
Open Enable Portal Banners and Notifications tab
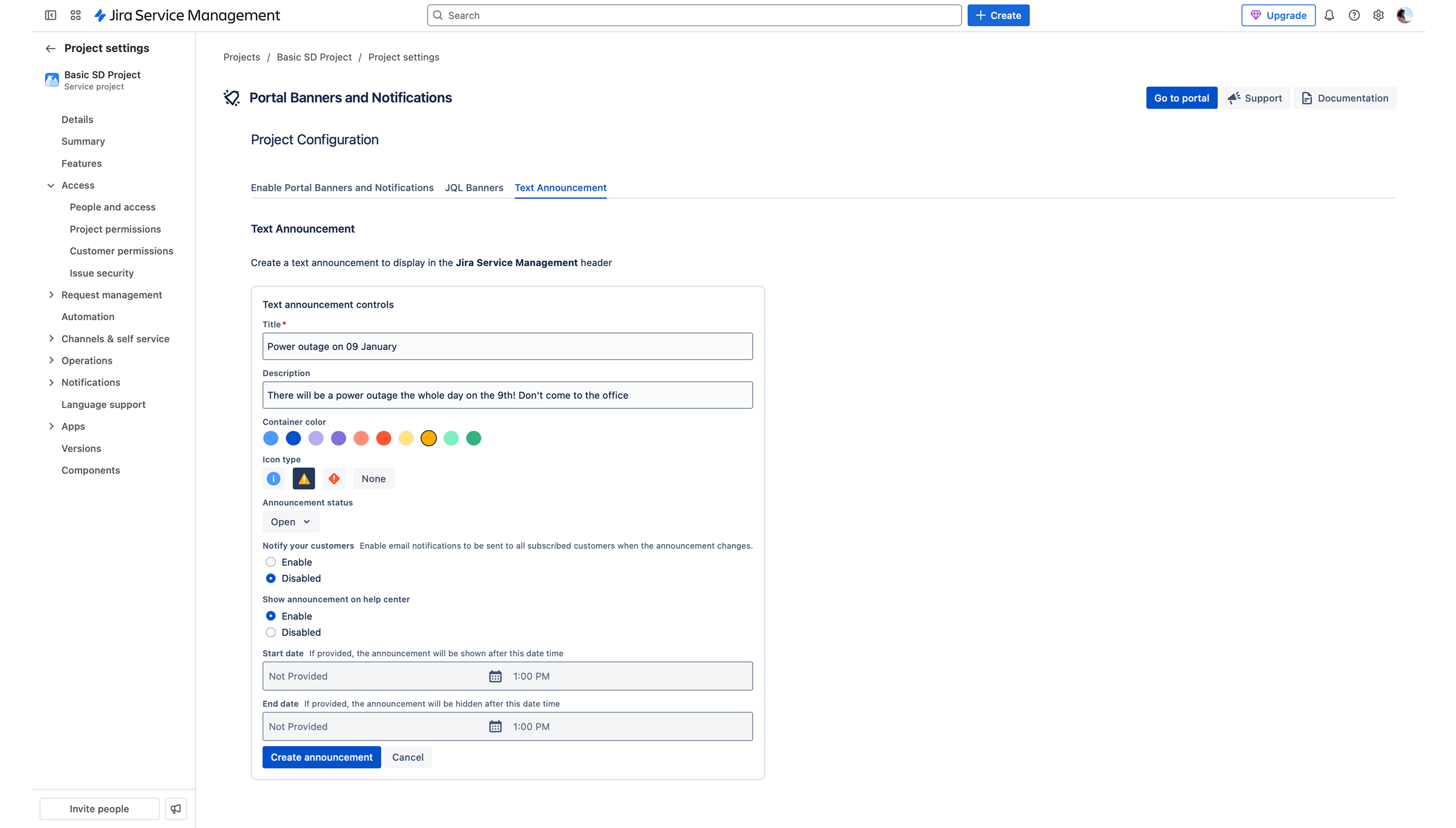pyautogui.click(x=342, y=188)
